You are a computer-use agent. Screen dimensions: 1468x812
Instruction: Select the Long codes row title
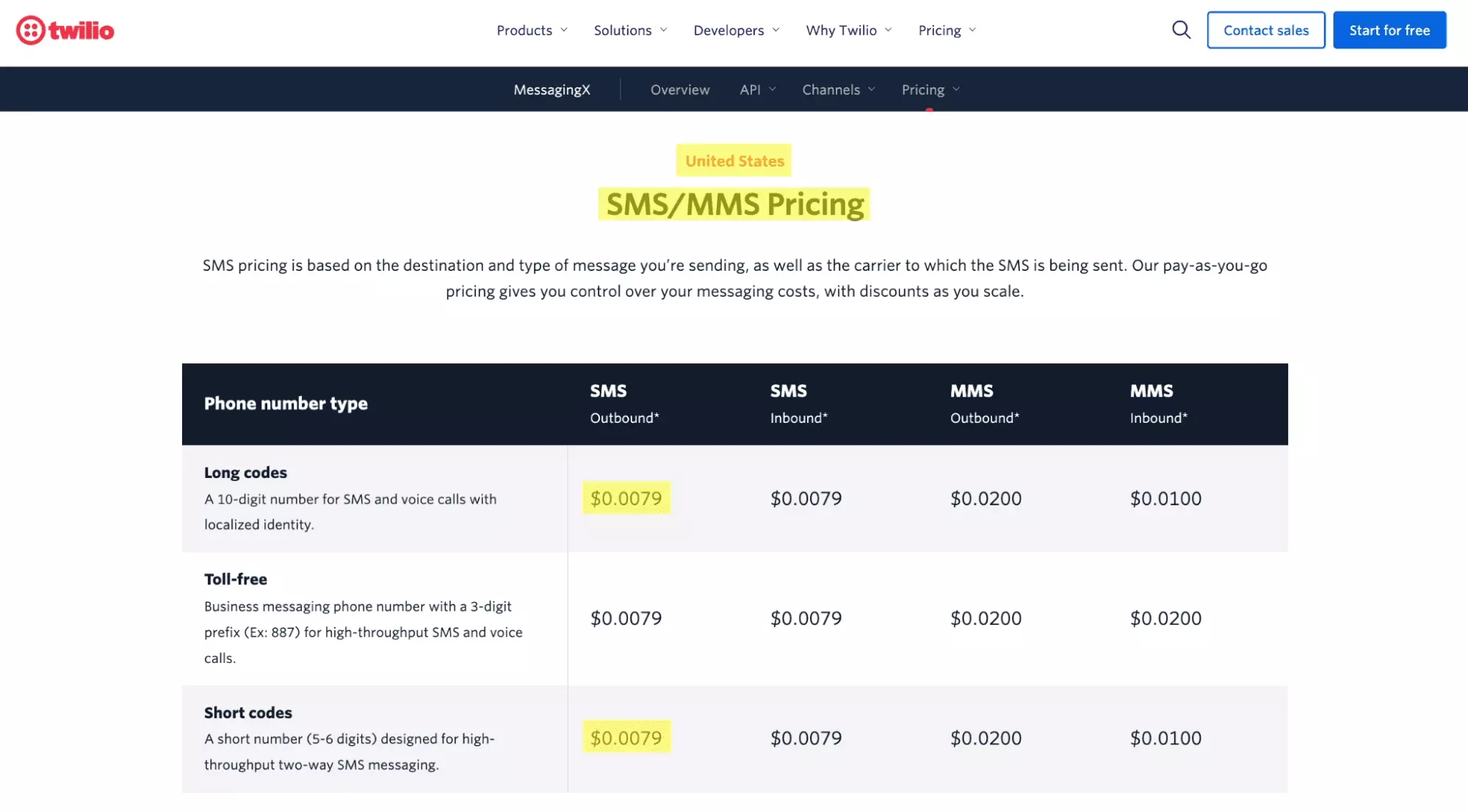(x=245, y=473)
